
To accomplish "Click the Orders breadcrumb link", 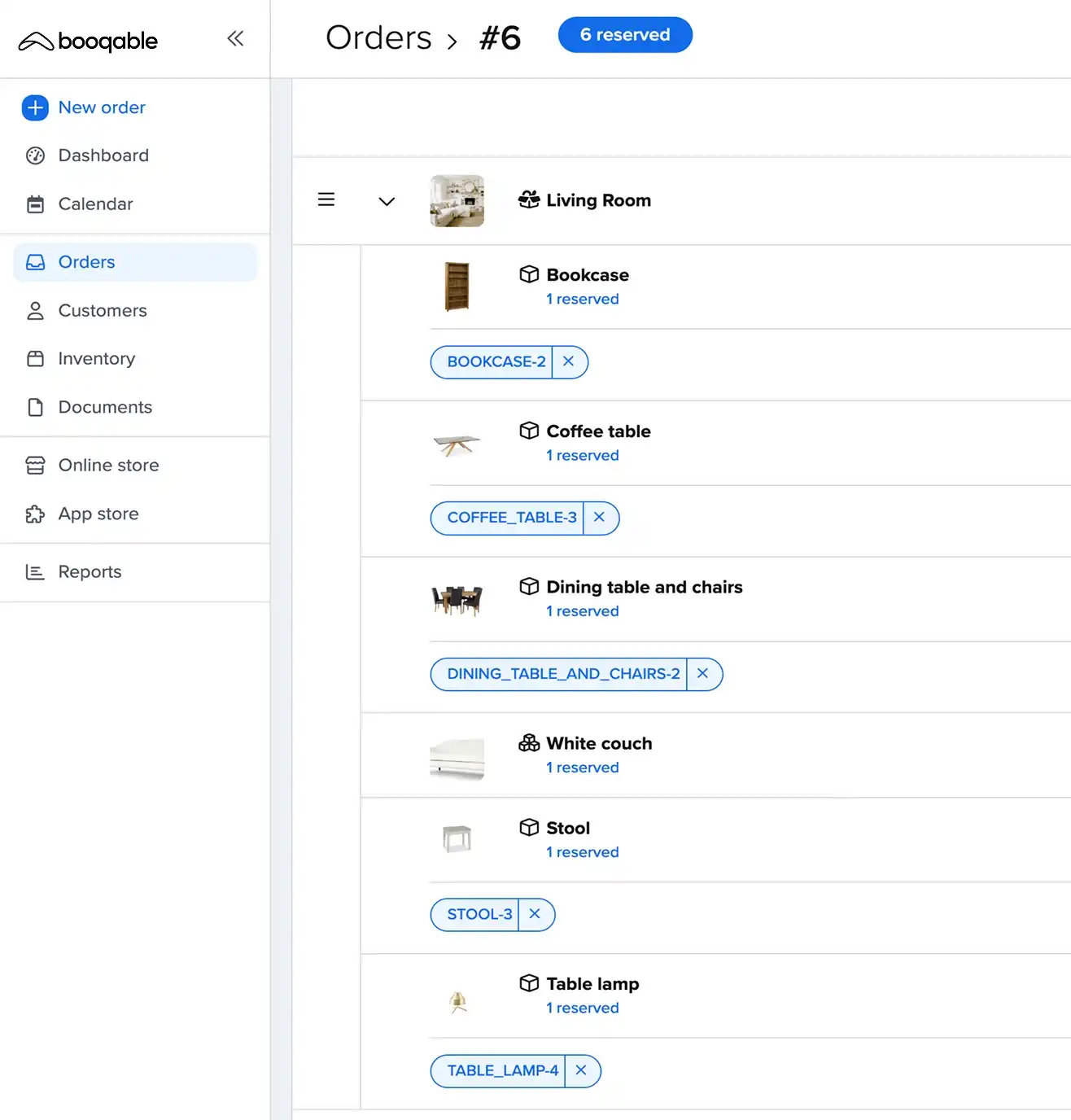I will pos(378,37).
